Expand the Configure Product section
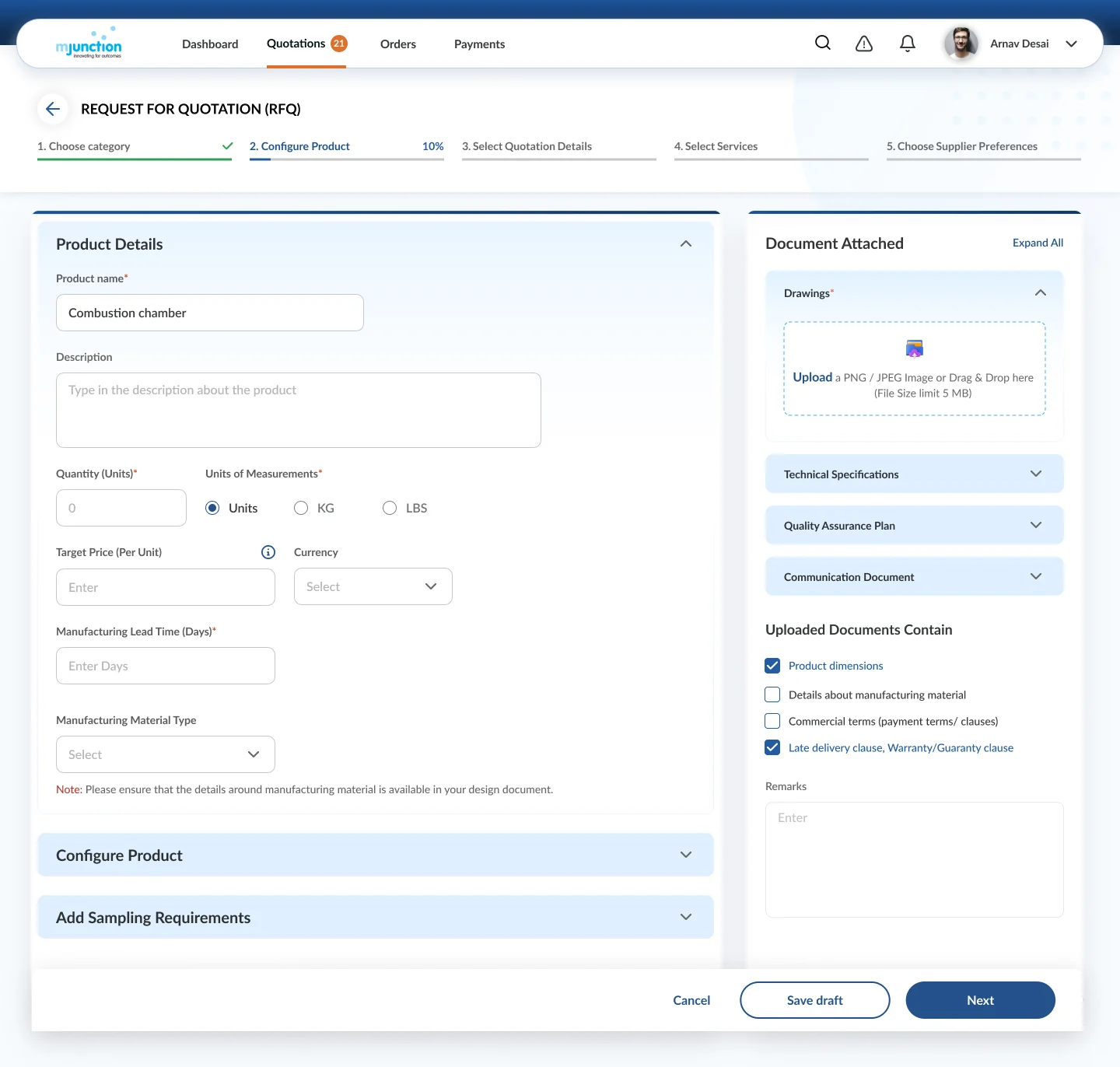This screenshot has width=1120, height=1067. pyautogui.click(x=376, y=855)
